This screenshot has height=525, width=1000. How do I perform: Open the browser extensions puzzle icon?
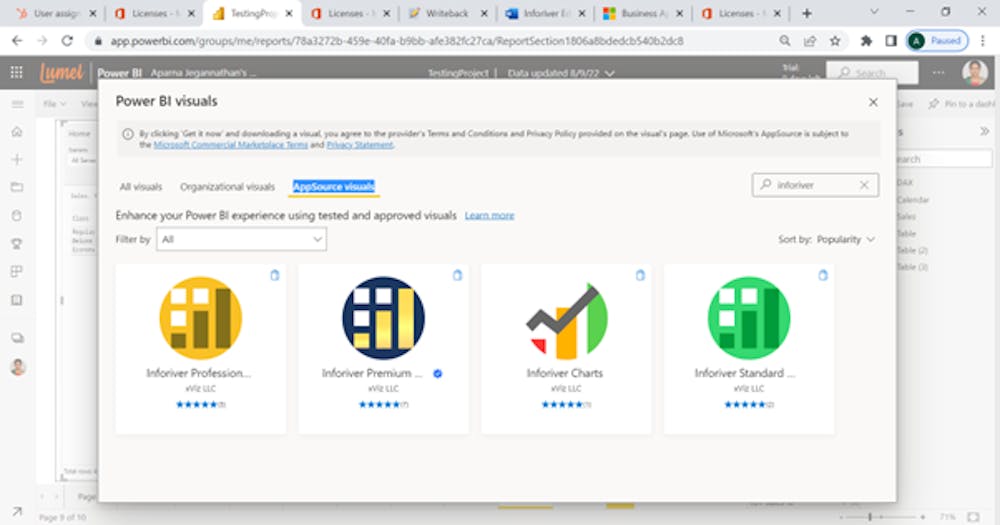point(866,41)
